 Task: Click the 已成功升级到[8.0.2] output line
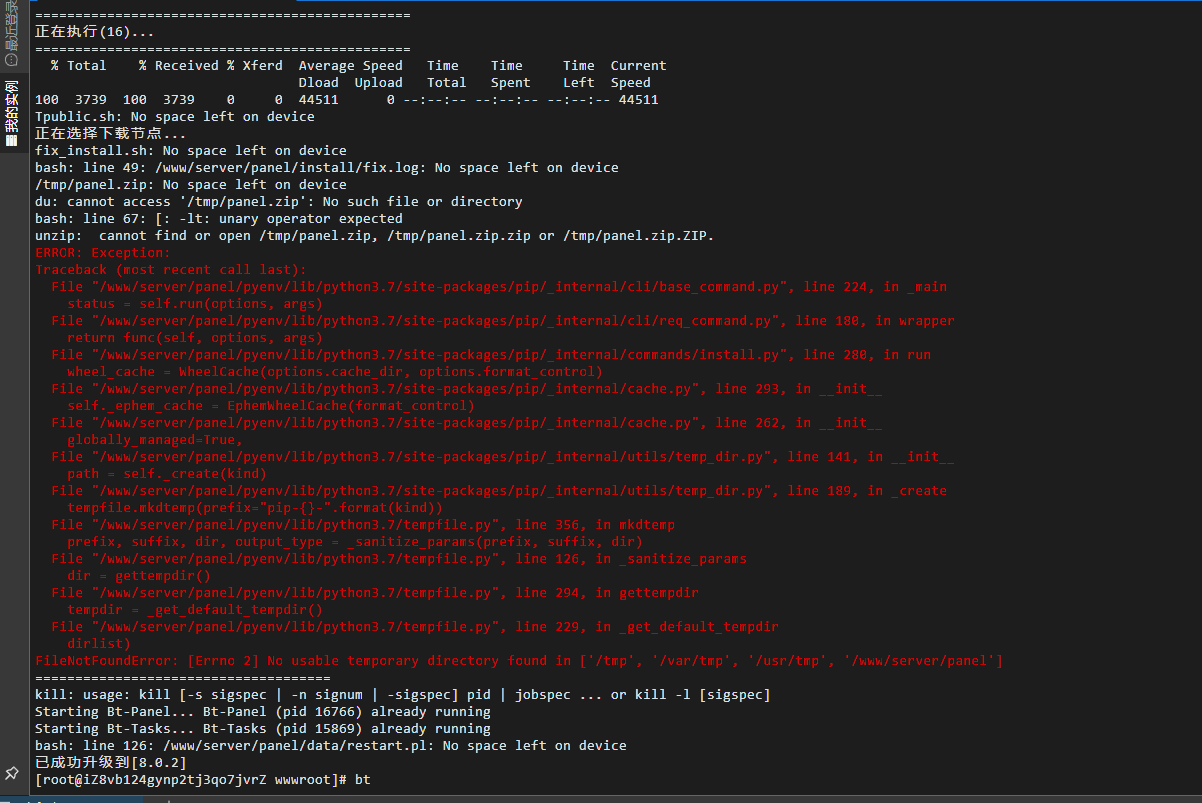pos(110,762)
